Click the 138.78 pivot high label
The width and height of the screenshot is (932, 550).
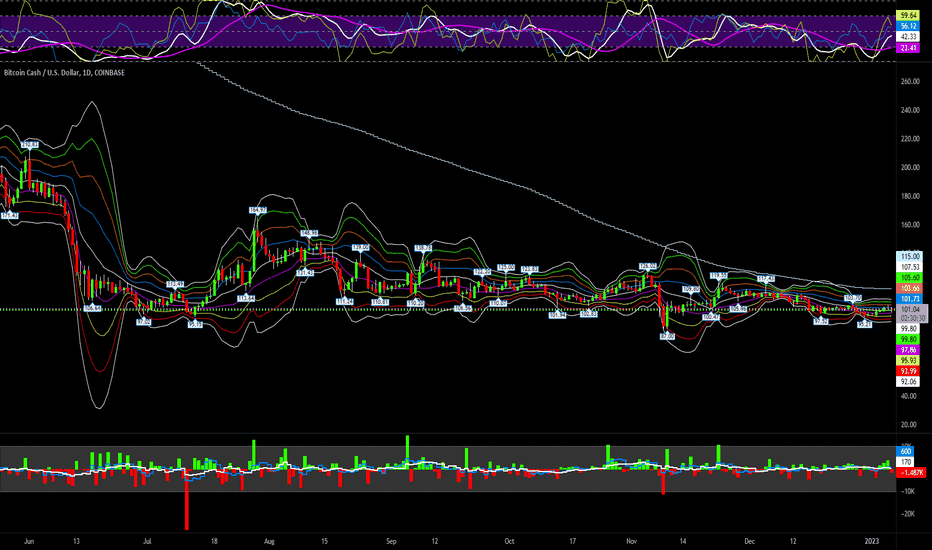[x=423, y=247]
